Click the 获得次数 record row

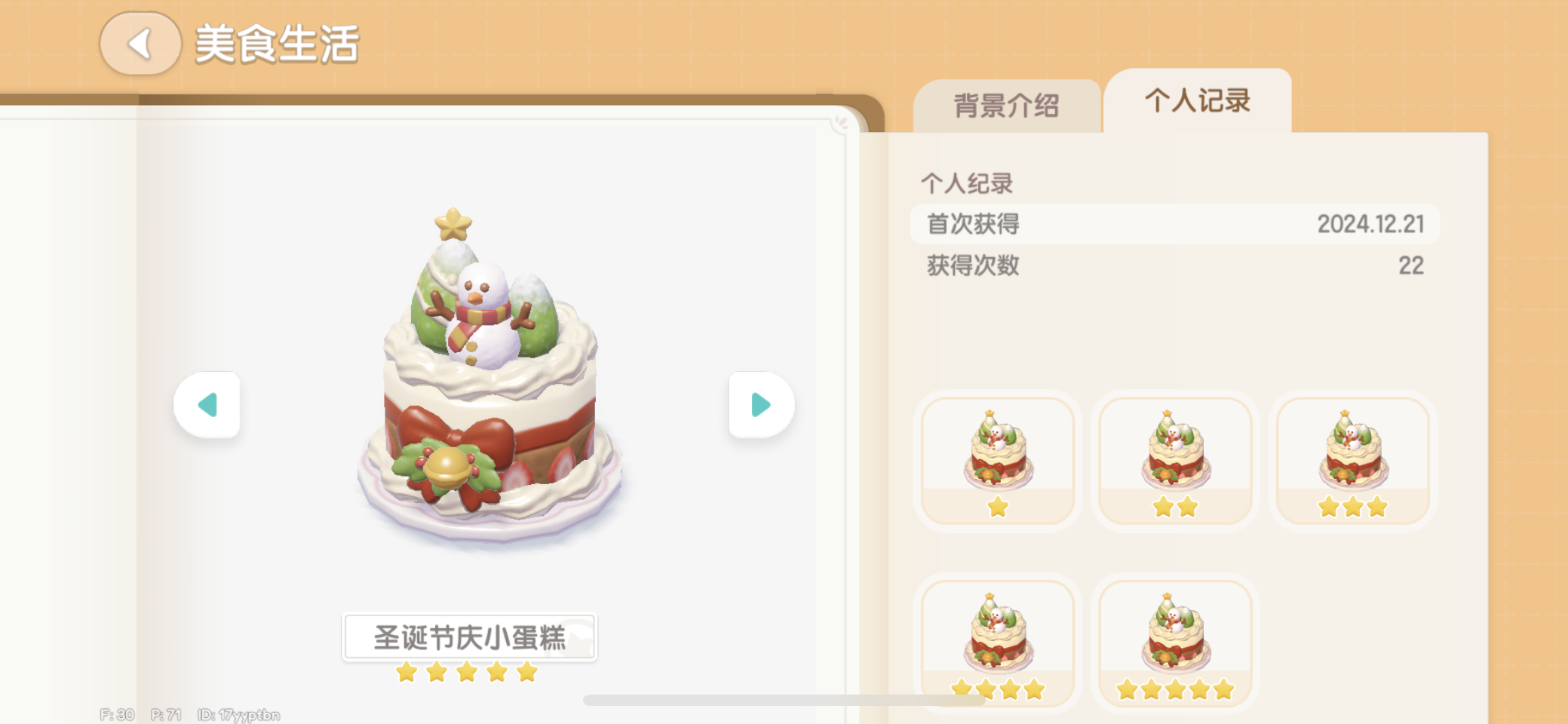1175,265
